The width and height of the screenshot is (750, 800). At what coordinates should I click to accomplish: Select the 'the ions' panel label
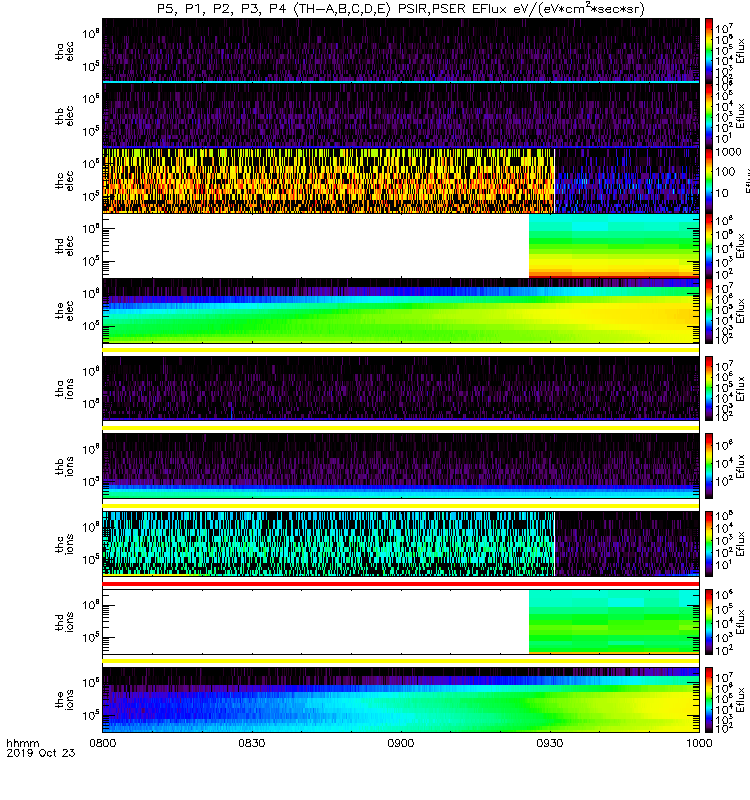(x=65, y=700)
